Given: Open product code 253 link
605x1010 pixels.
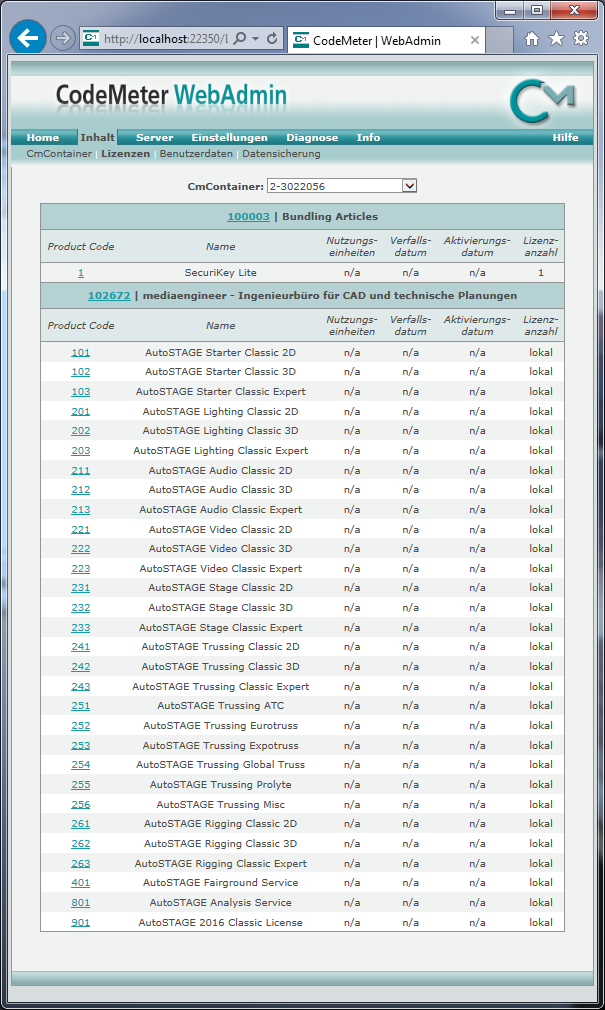Looking at the screenshot, I should [81, 745].
